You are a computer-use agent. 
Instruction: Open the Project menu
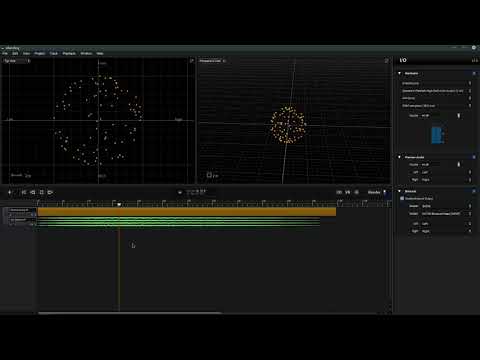[39, 53]
